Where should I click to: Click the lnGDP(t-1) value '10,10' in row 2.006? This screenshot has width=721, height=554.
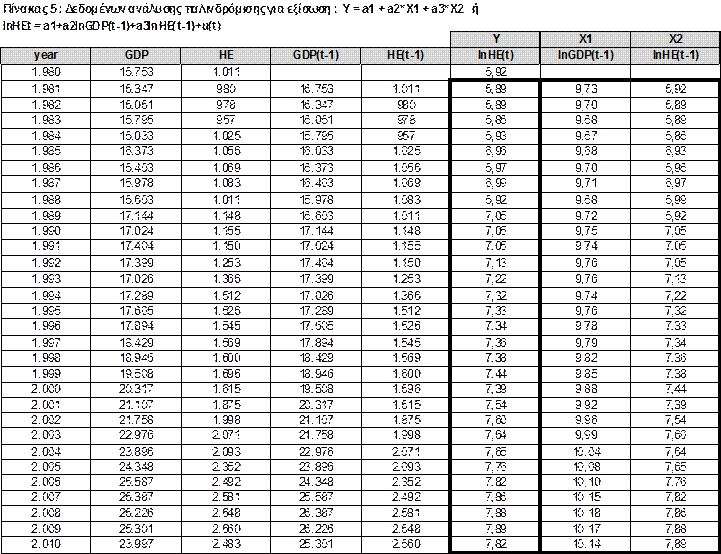tap(585, 482)
